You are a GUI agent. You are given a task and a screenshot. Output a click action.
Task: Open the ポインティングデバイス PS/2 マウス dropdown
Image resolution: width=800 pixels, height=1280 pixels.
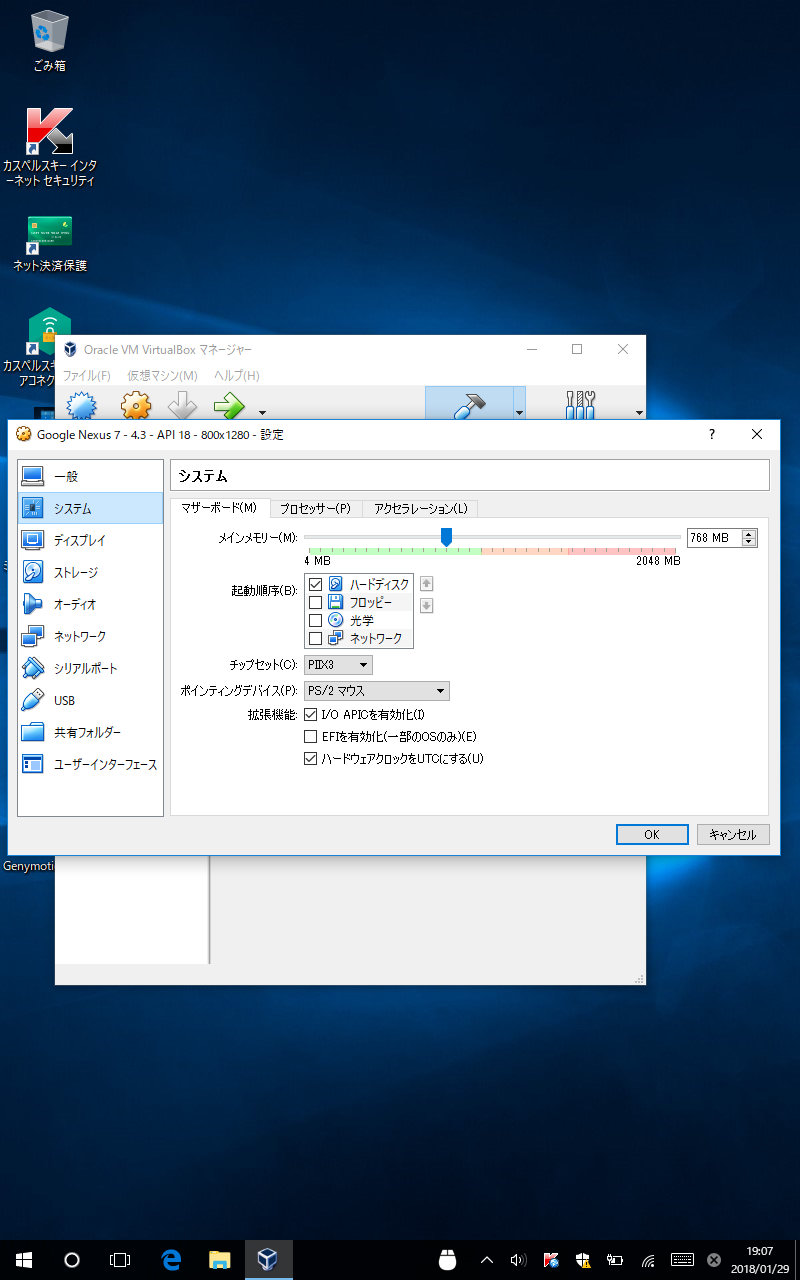coord(377,691)
